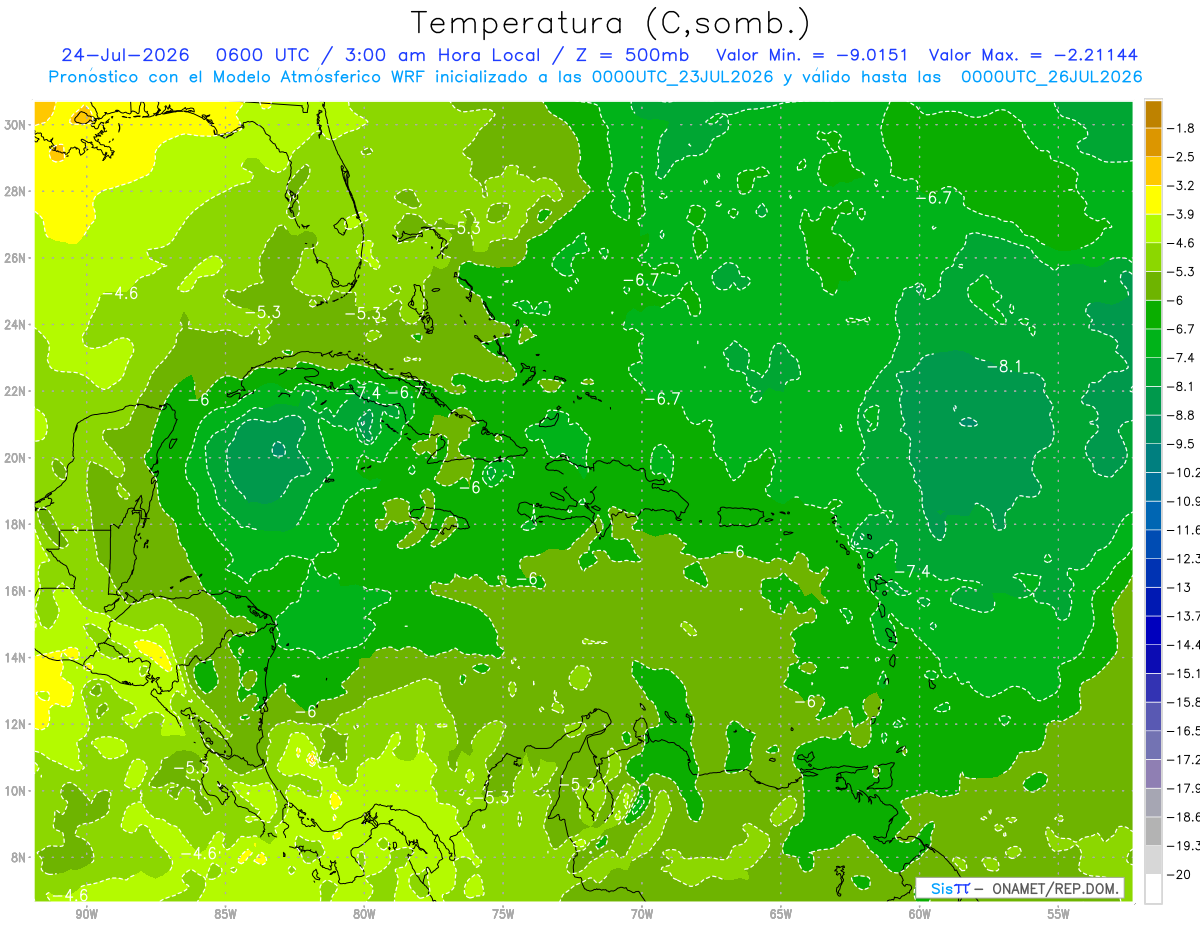Click '3:00 am Hora Local' text

(x=450, y=55)
